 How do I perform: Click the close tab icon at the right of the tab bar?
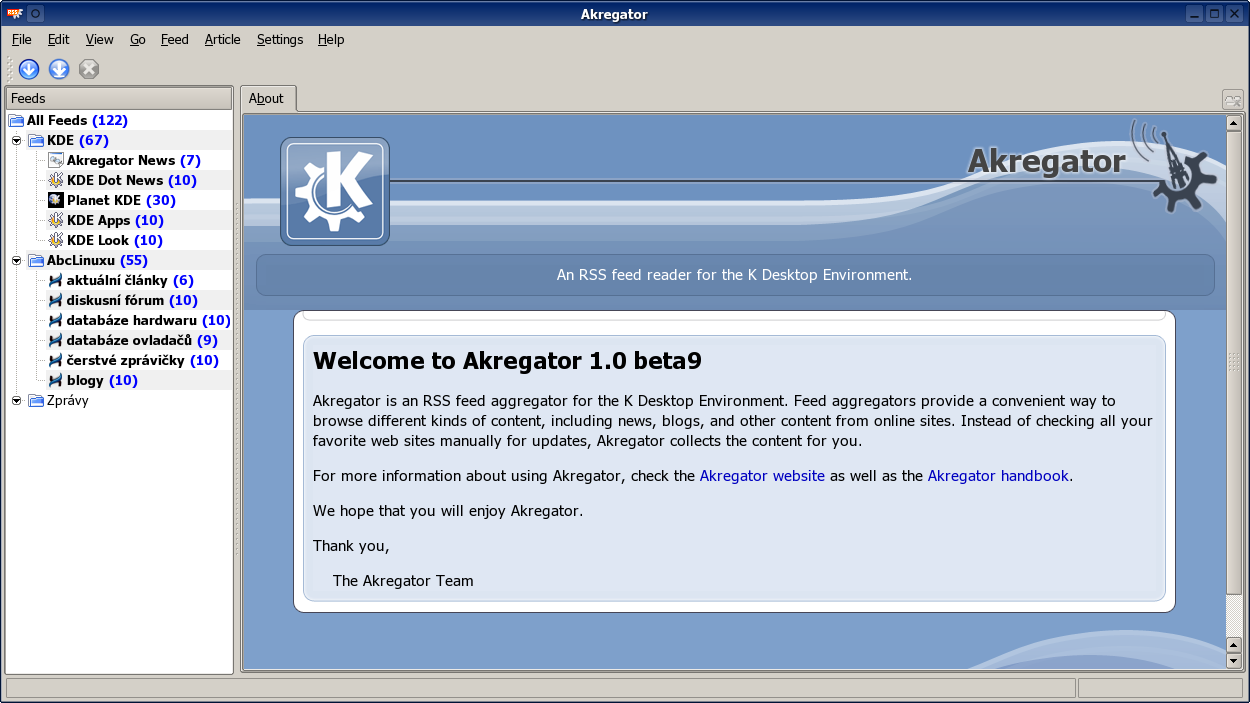tap(1232, 100)
